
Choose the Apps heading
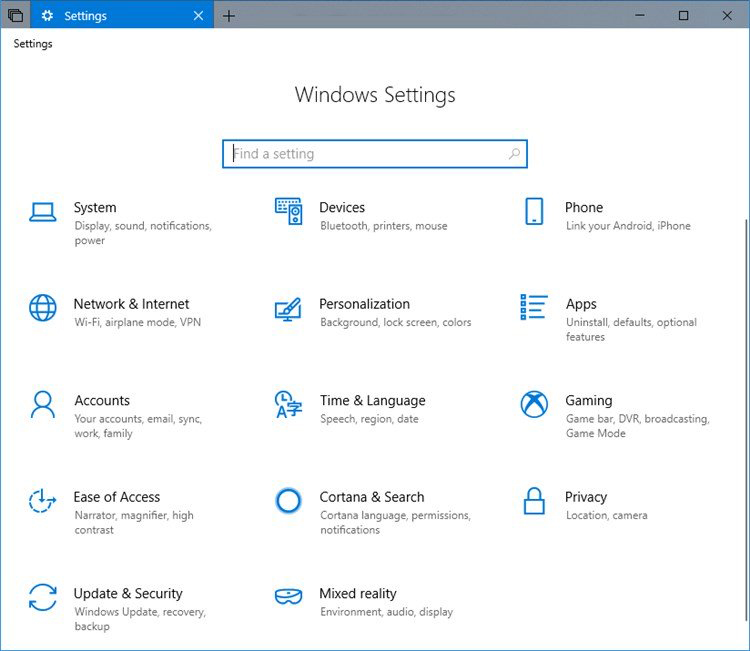click(581, 304)
